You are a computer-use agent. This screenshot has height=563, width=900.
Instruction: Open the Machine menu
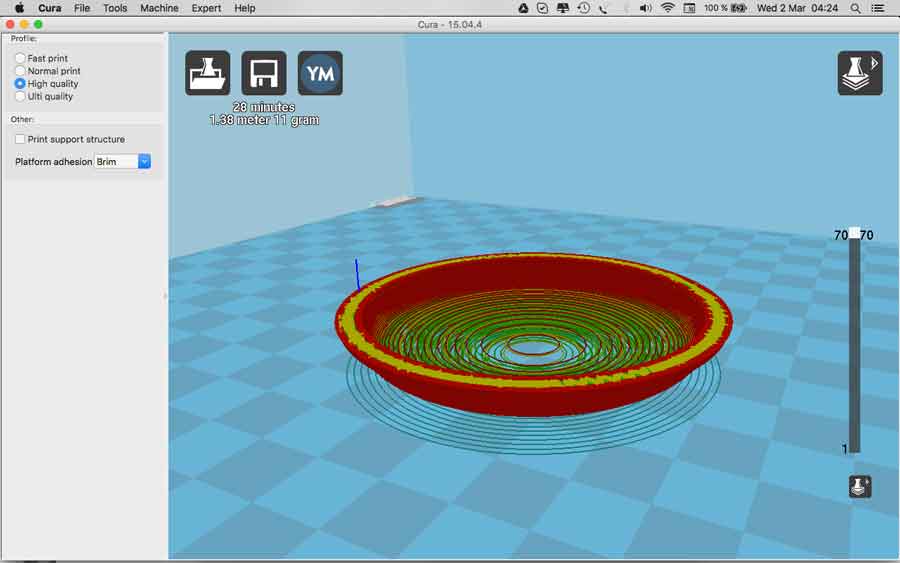click(x=159, y=8)
